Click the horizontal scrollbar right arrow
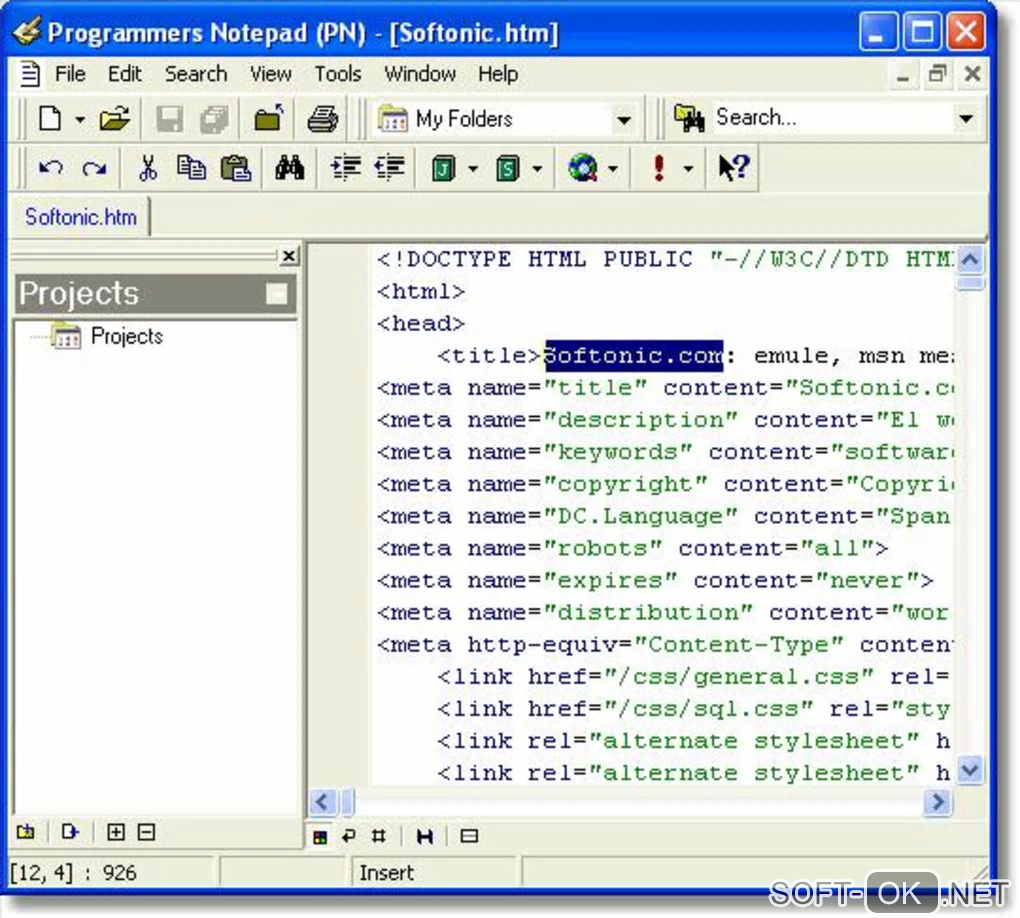 point(937,801)
